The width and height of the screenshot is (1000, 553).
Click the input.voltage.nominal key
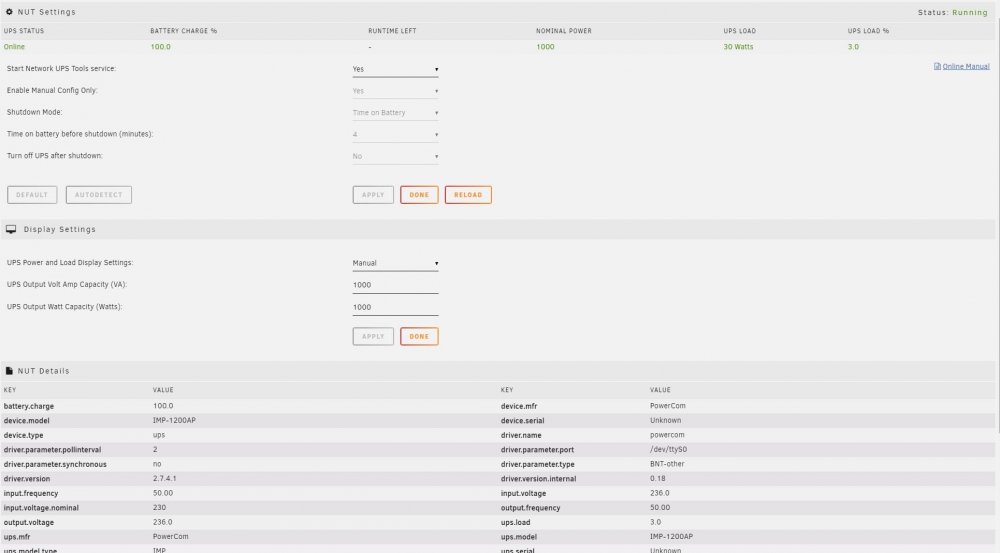(41, 508)
